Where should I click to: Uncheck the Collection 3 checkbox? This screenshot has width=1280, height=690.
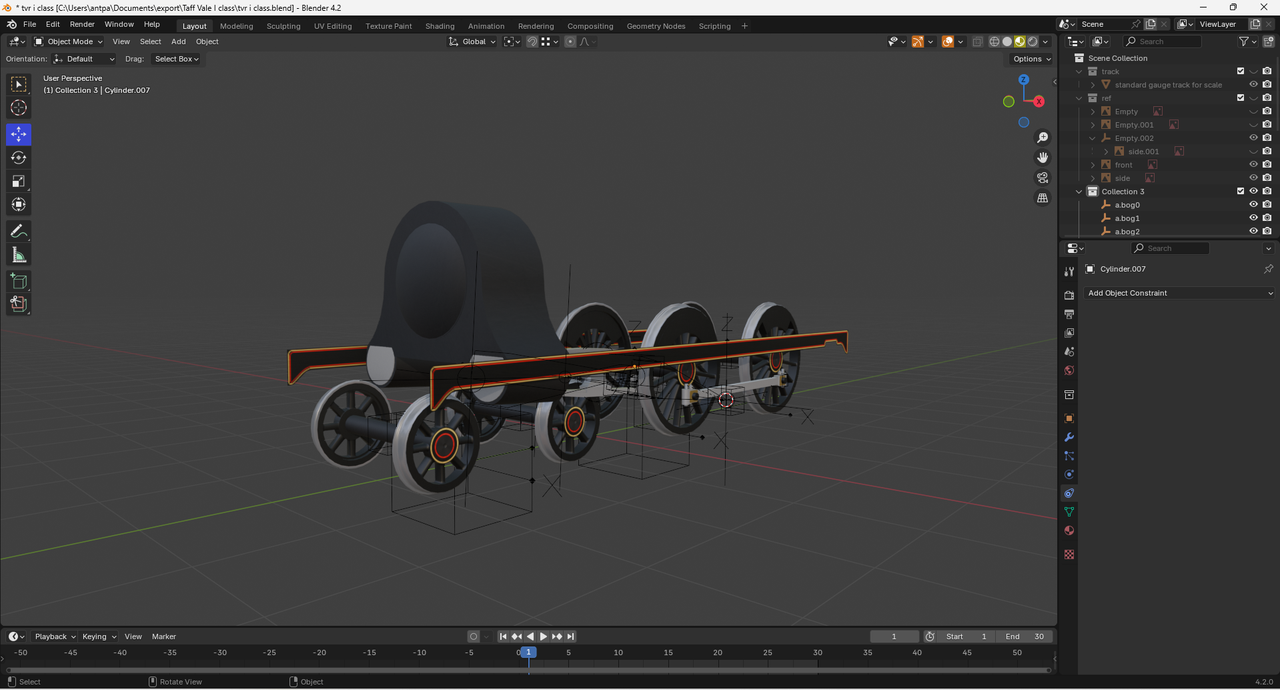(x=1241, y=191)
